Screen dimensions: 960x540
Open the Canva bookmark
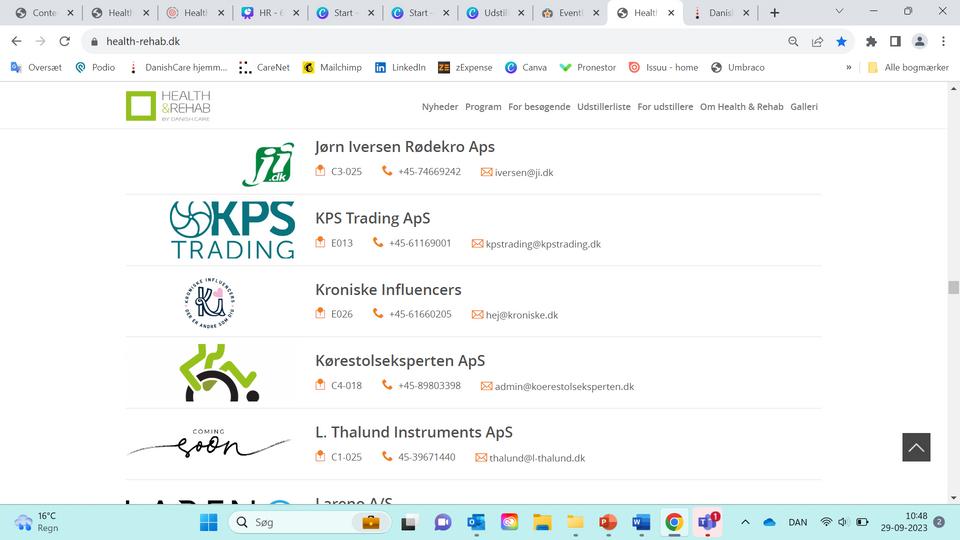(x=526, y=67)
